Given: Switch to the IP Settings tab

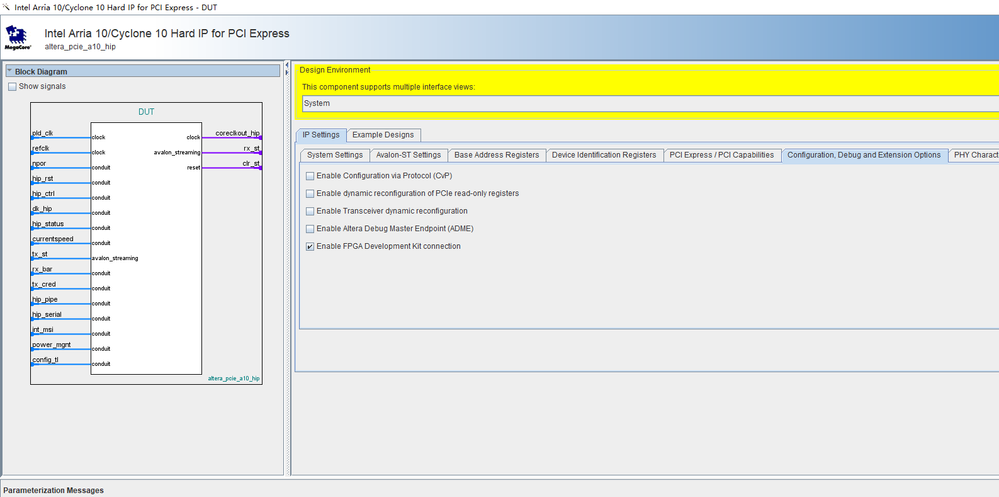Looking at the screenshot, I should click(321, 135).
